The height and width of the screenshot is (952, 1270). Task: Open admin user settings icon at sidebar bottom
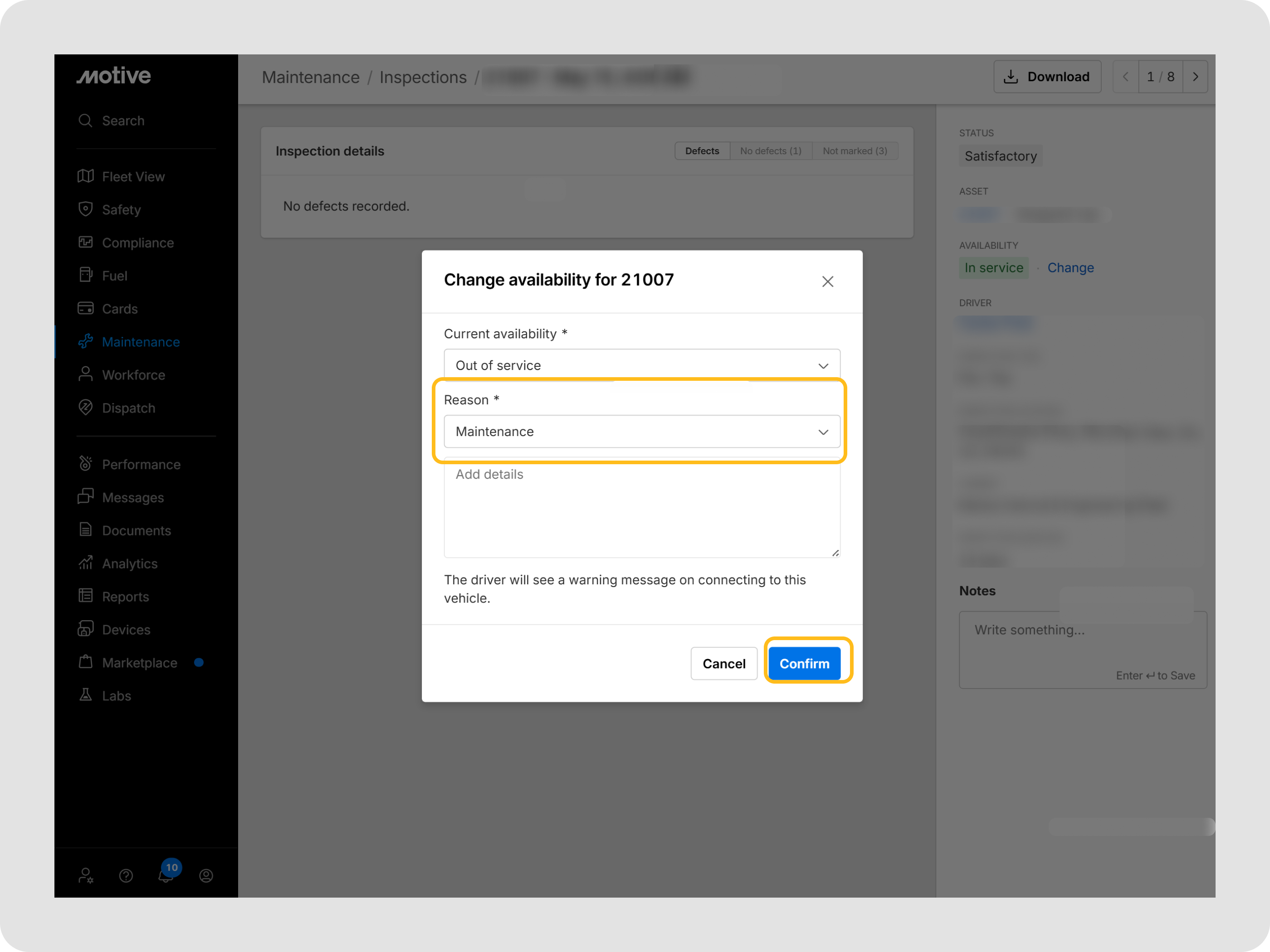click(x=86, y=876)
